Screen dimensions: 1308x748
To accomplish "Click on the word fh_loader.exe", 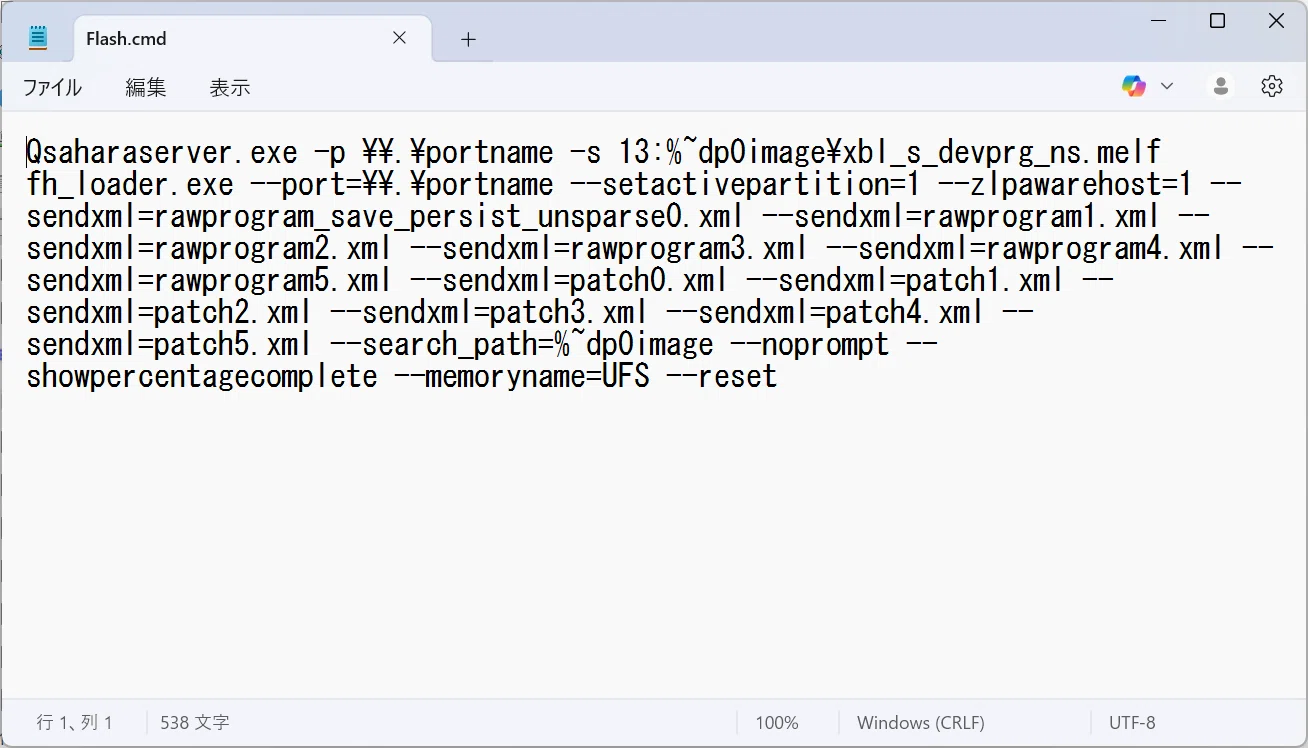I will (x=130, y=184).
